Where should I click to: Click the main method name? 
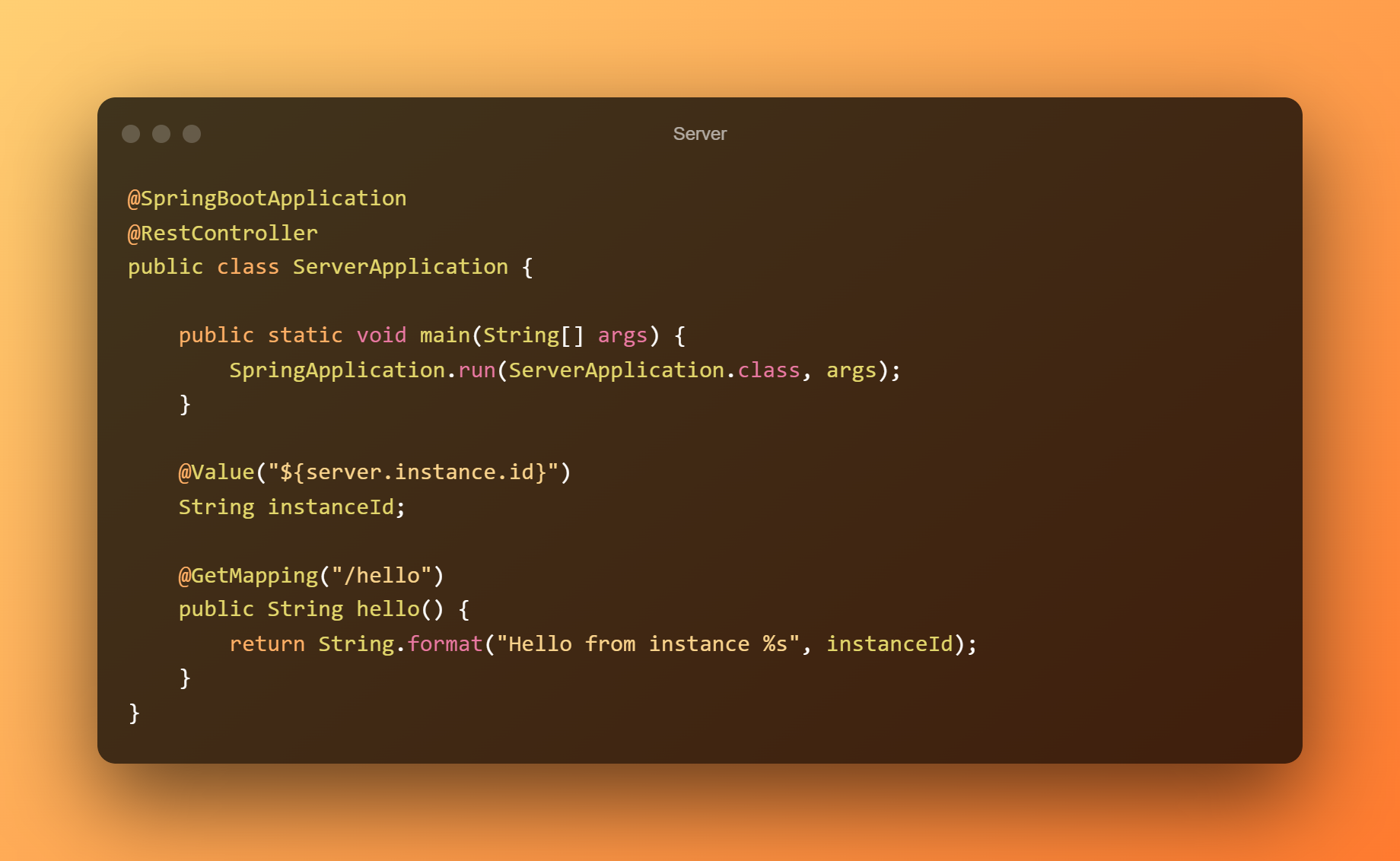click(444, 335)
